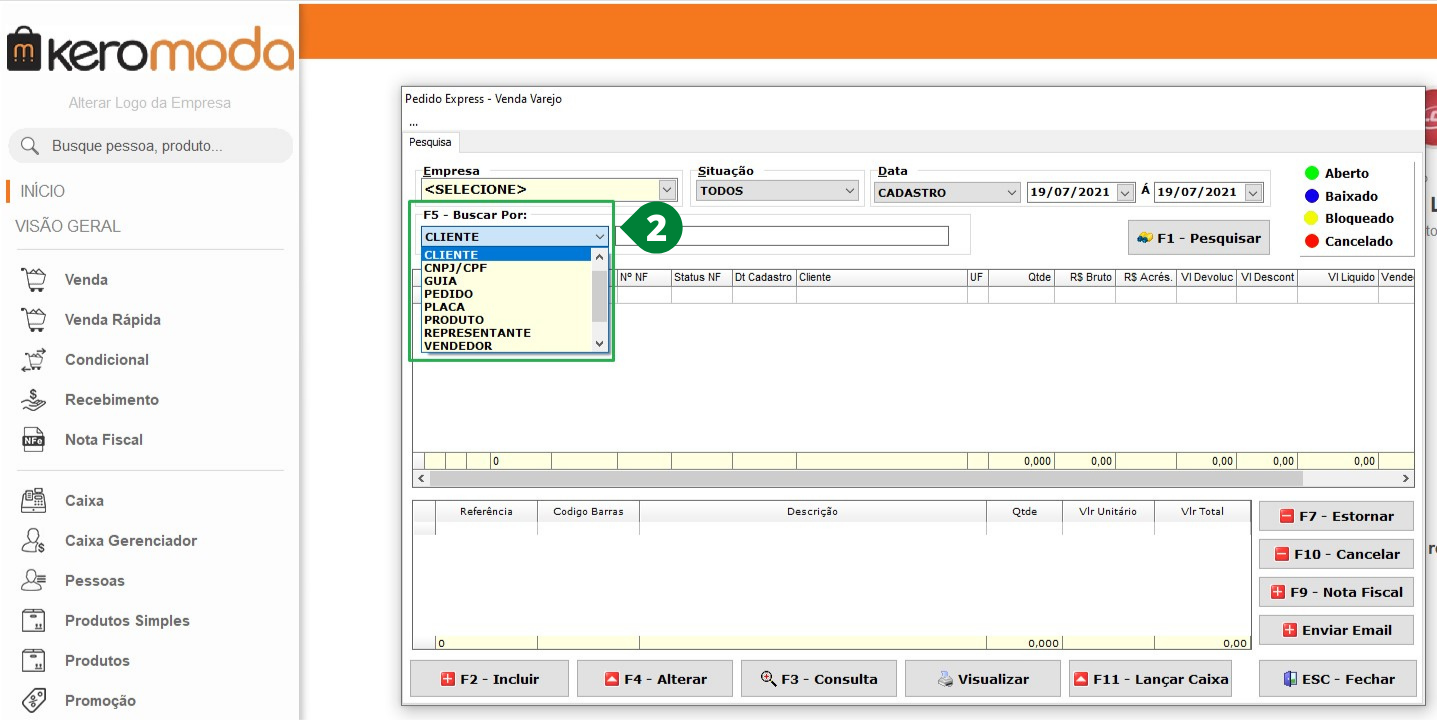
Task: Click the Caixa cash register icon
Action: click(x=34, y=500)
